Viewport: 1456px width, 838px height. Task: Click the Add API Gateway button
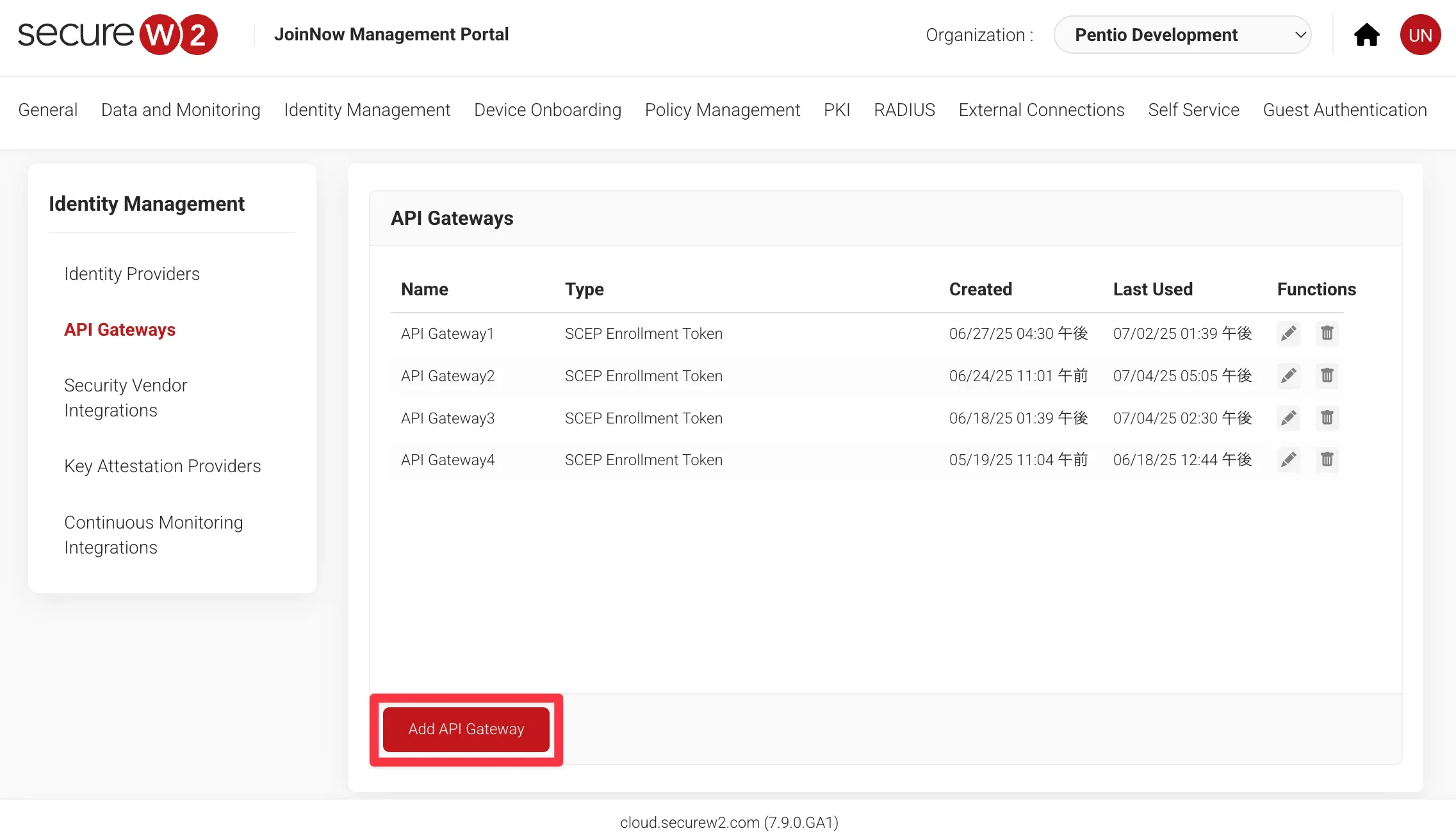[x=466, y=729]
